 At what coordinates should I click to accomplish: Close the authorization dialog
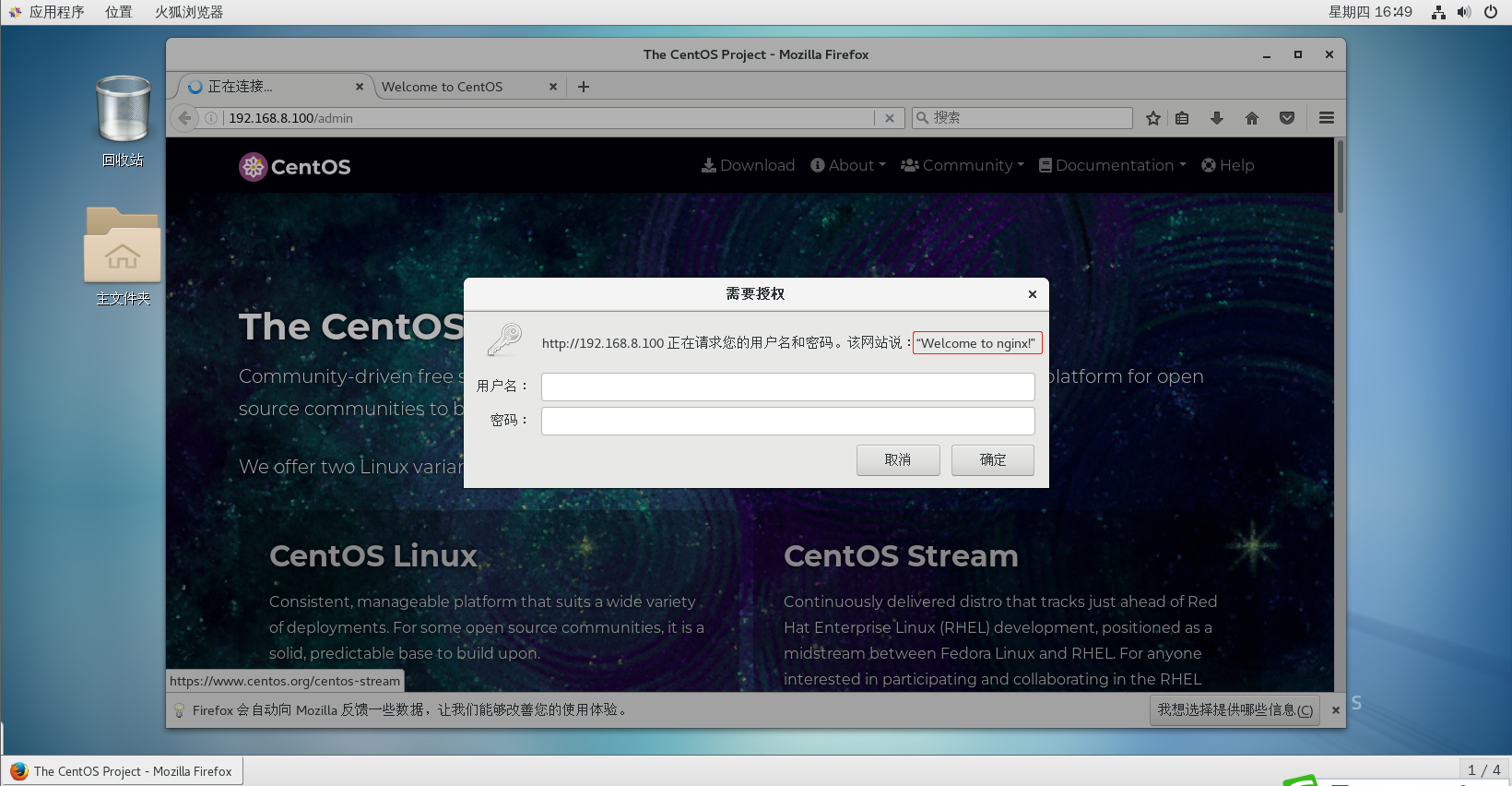1033,294
